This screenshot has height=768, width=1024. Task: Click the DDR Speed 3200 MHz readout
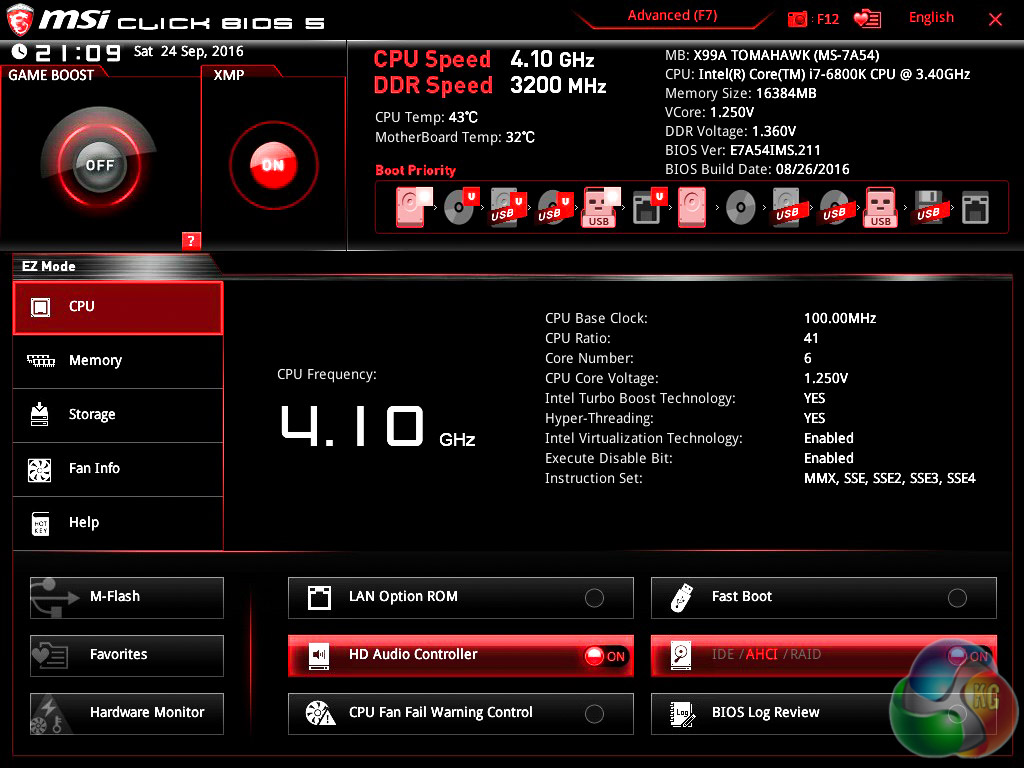click(490, 86)
